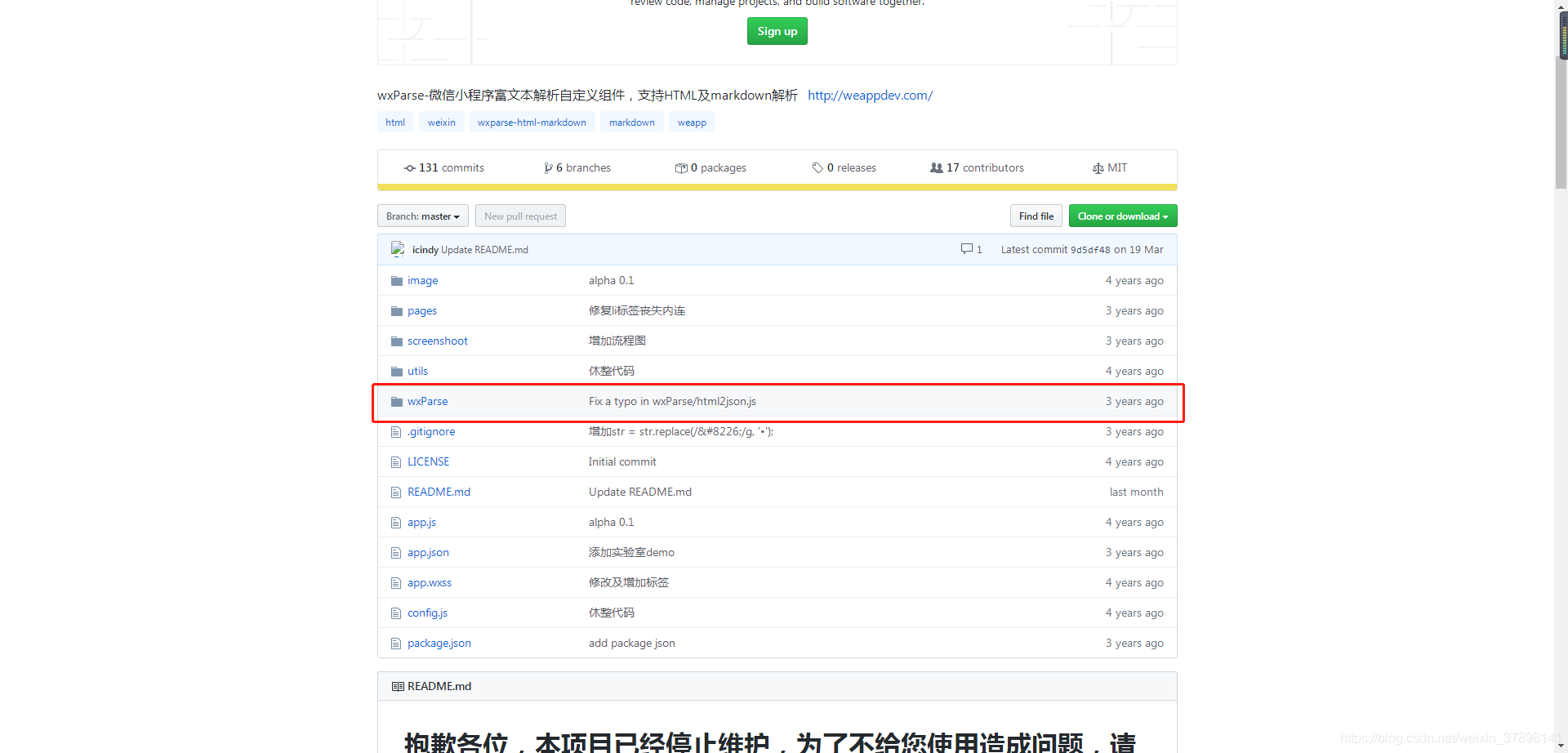Click the folder icon beside image
The height and width of the screenshot is (753, 1568).
397,281
